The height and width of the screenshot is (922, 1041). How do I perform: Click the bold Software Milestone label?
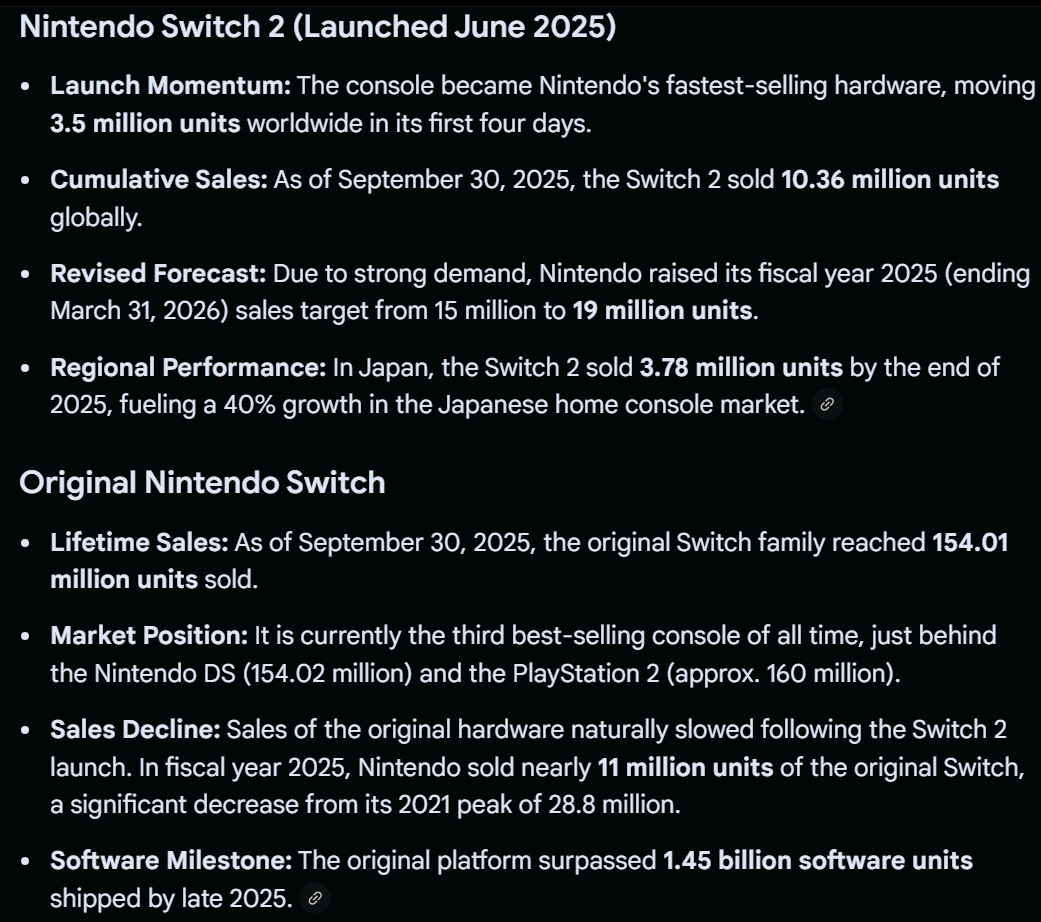pyautogui.click(x=171, y=860)
